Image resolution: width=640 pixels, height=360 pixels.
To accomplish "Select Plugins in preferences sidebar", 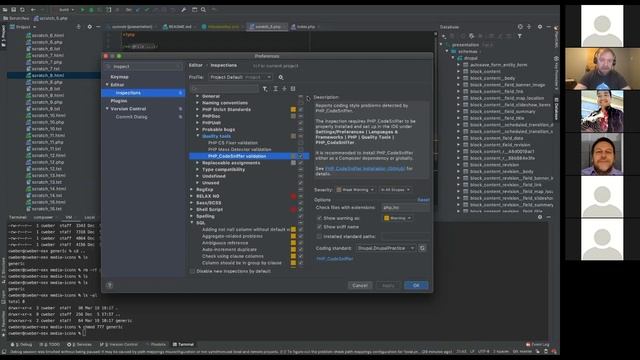I will 119,101.
